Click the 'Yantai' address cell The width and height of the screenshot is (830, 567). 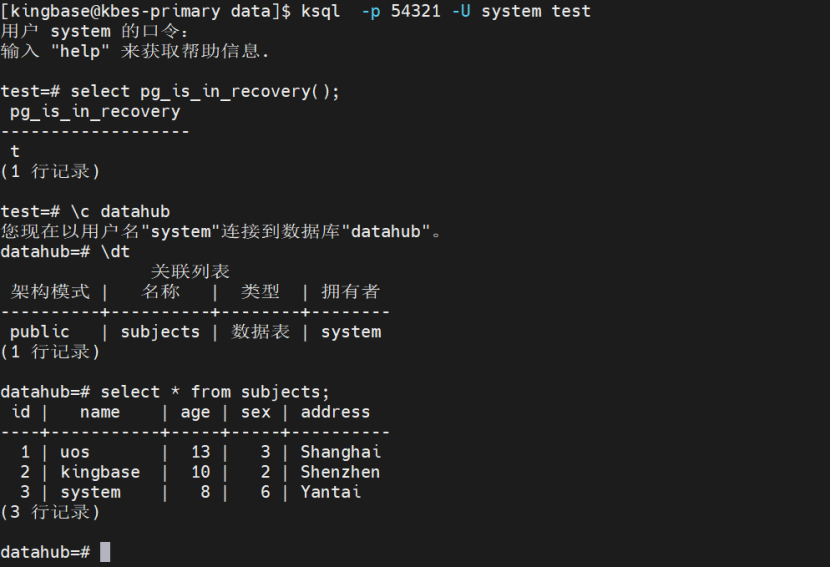(330, 491)
